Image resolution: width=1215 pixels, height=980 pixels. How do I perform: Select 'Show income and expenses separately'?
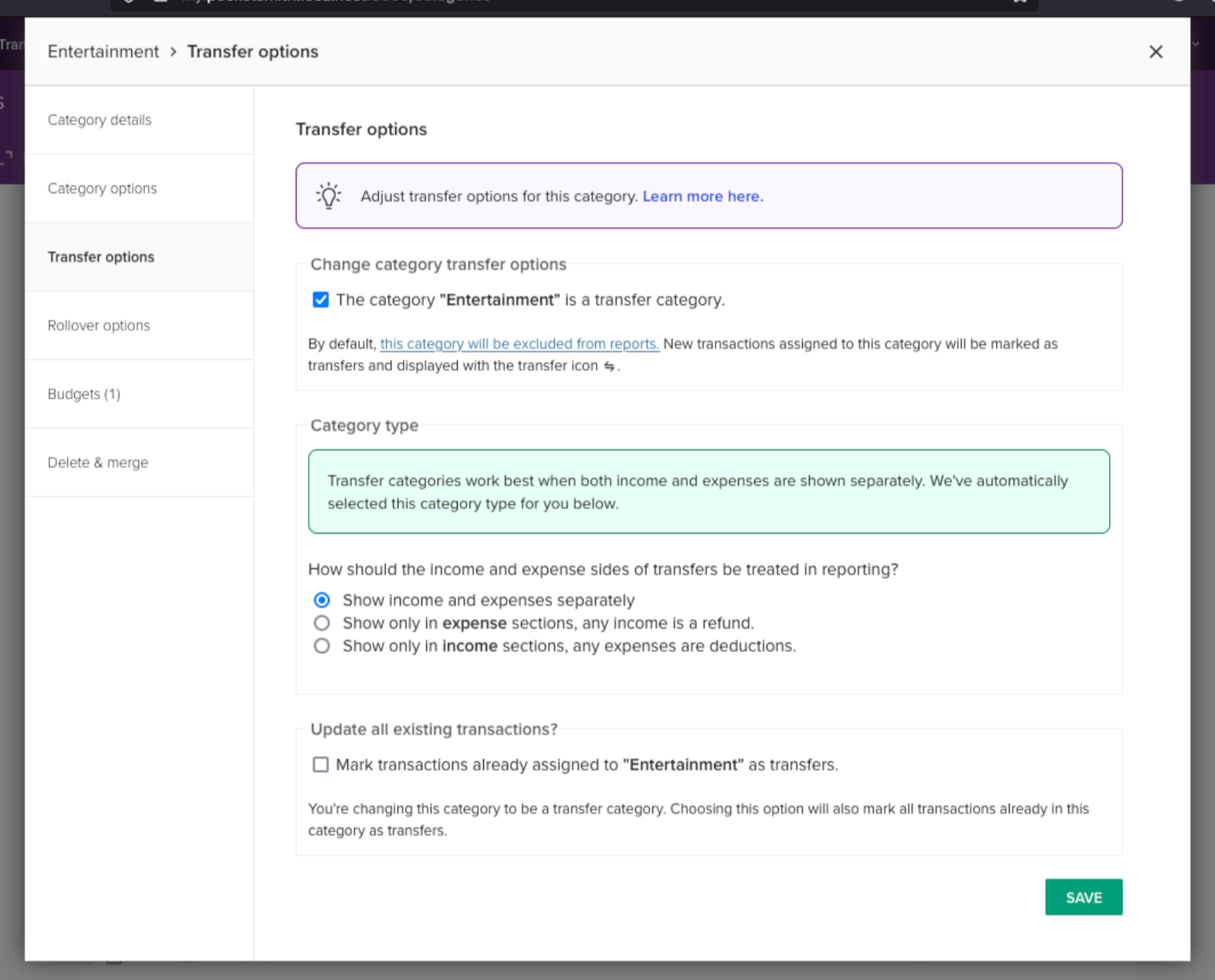click(x=322, y=600)
